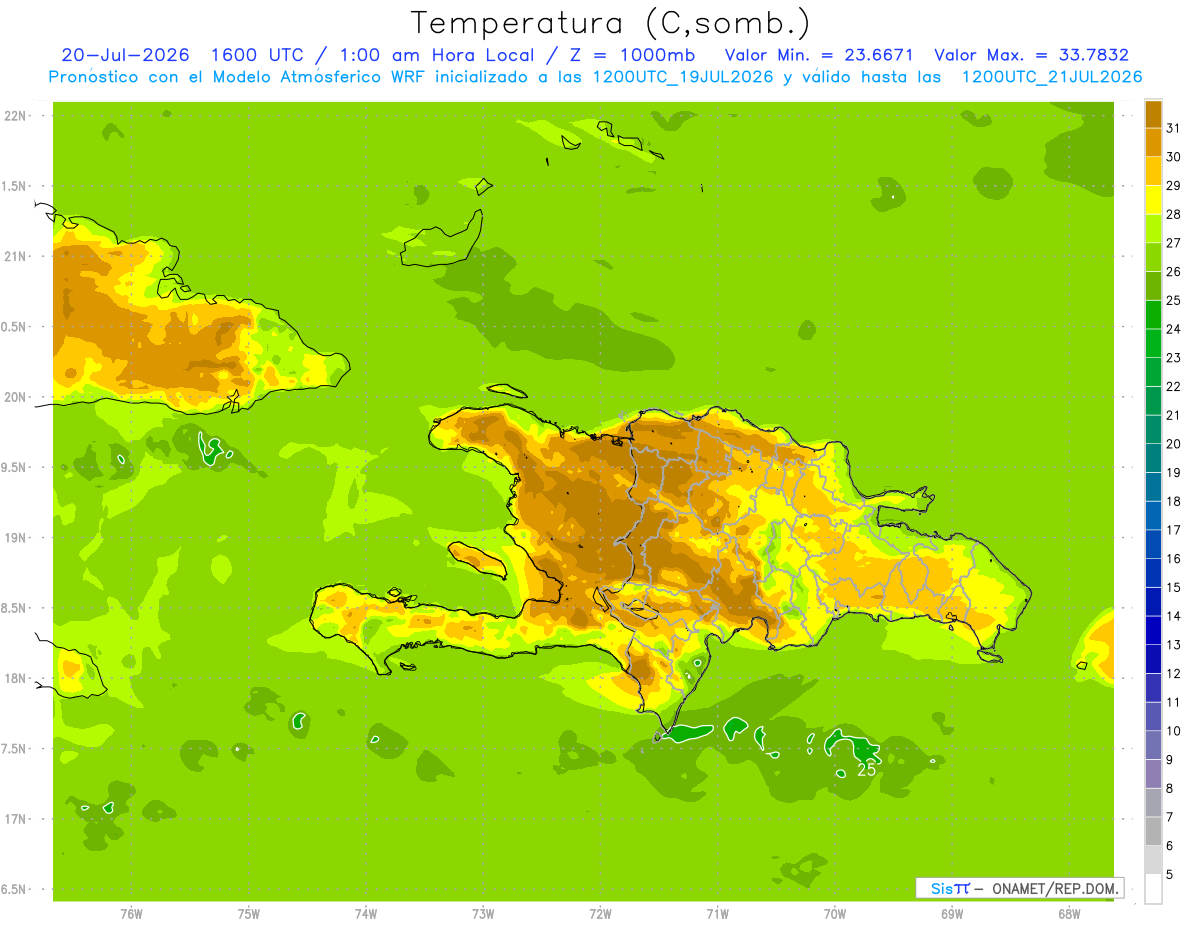Click the '18N' latitude axis label

click(x=16, y=678)
